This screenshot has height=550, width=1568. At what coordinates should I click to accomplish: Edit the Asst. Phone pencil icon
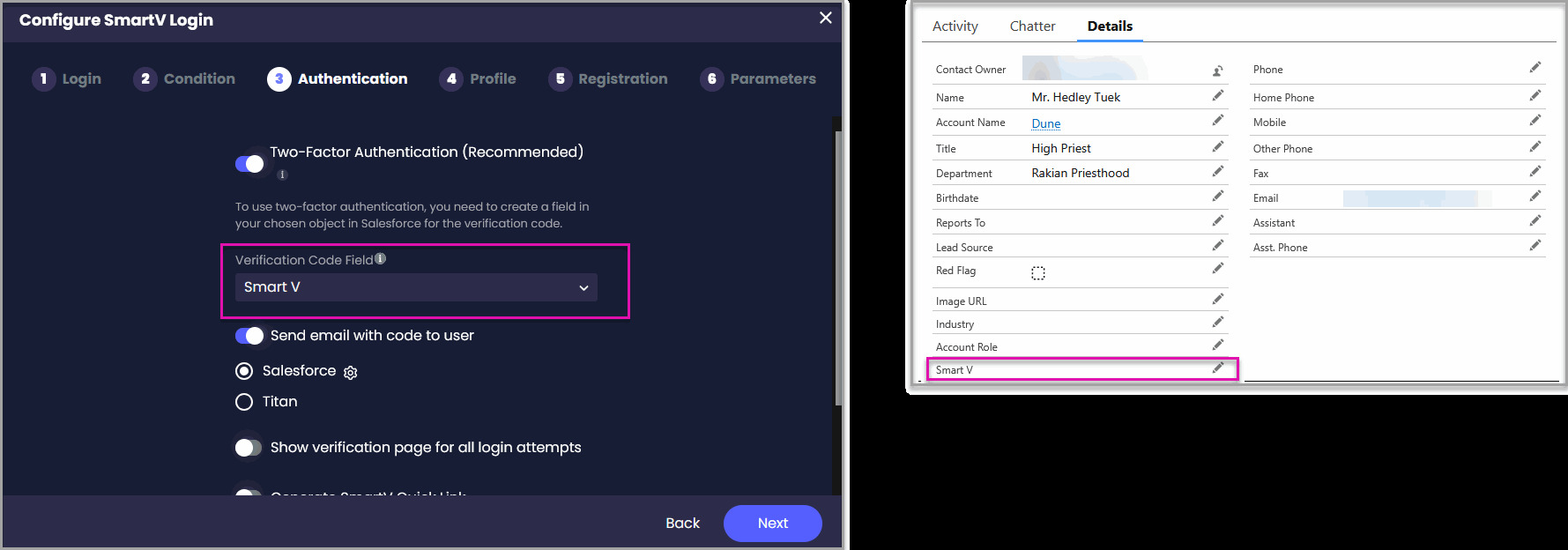(x=1535, y=245)
